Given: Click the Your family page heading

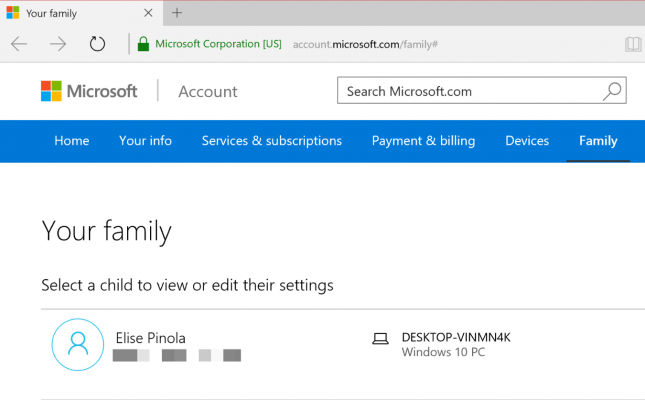Looking at the screenshot, I should point(106,231).
